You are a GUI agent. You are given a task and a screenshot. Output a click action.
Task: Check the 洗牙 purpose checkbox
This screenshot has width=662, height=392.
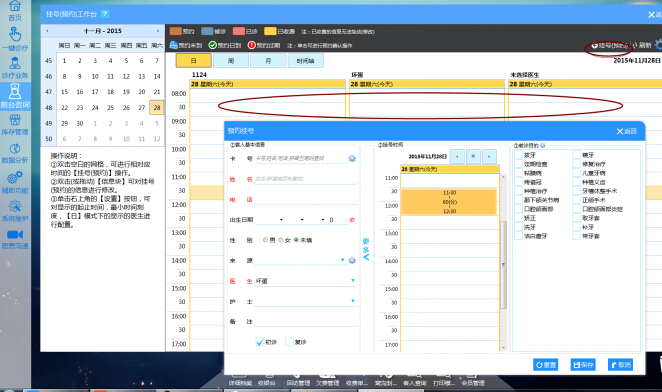coord(518,227)
